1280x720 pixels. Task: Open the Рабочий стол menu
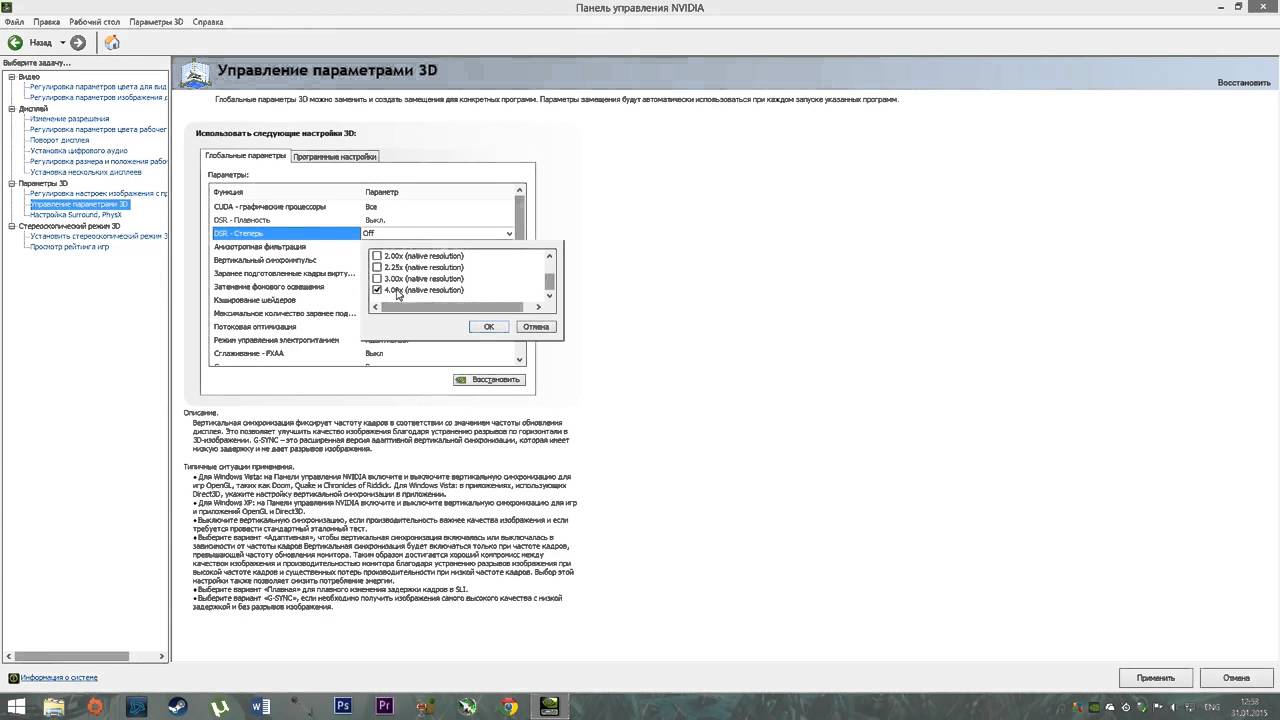(95, 22)
